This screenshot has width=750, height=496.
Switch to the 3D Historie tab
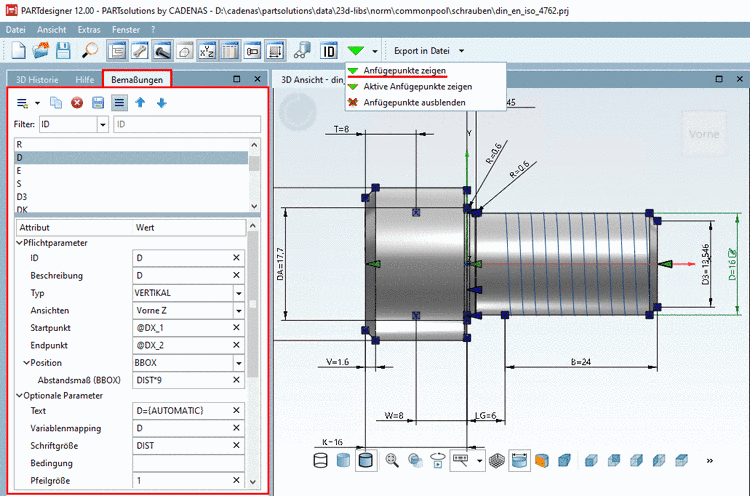tap(37, 78)
